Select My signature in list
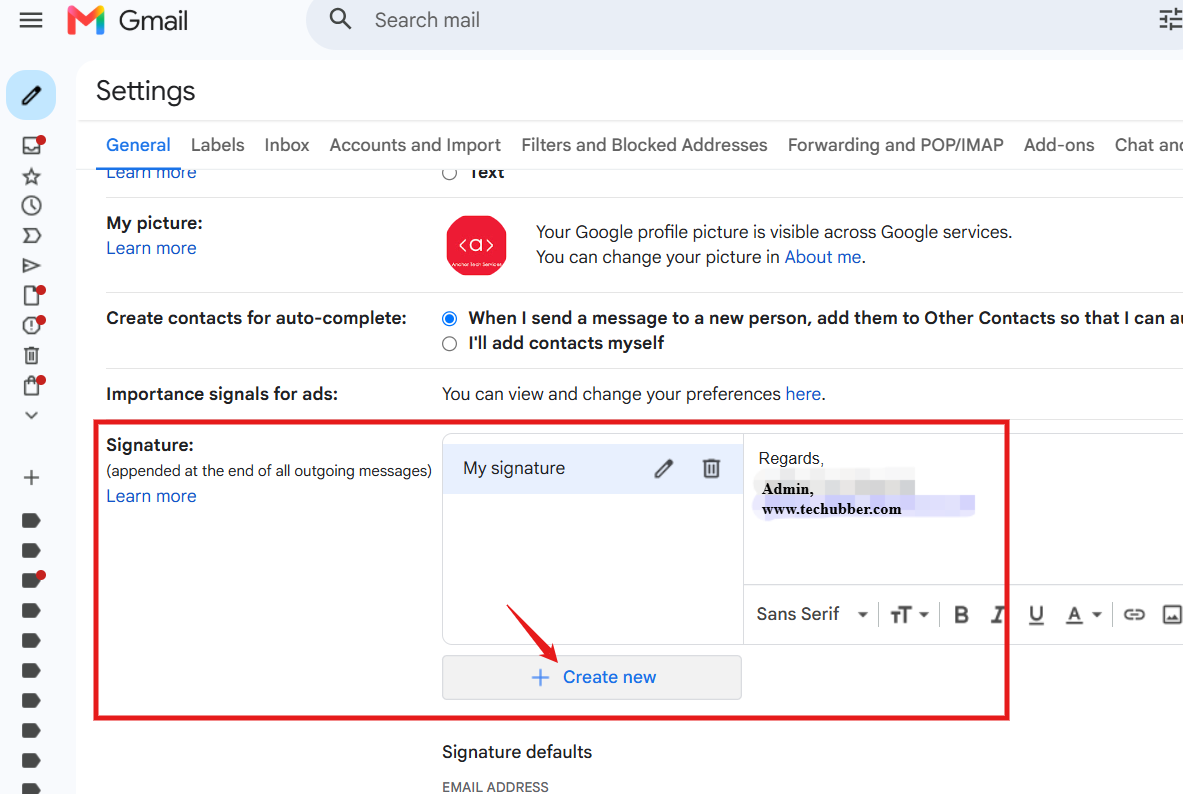Image resolution: width=1183 pixels, height=794 pixels. coord(592,469)
